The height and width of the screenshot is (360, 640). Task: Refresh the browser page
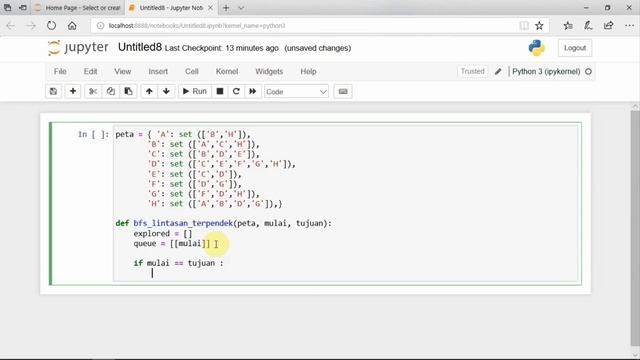point(51,26)
